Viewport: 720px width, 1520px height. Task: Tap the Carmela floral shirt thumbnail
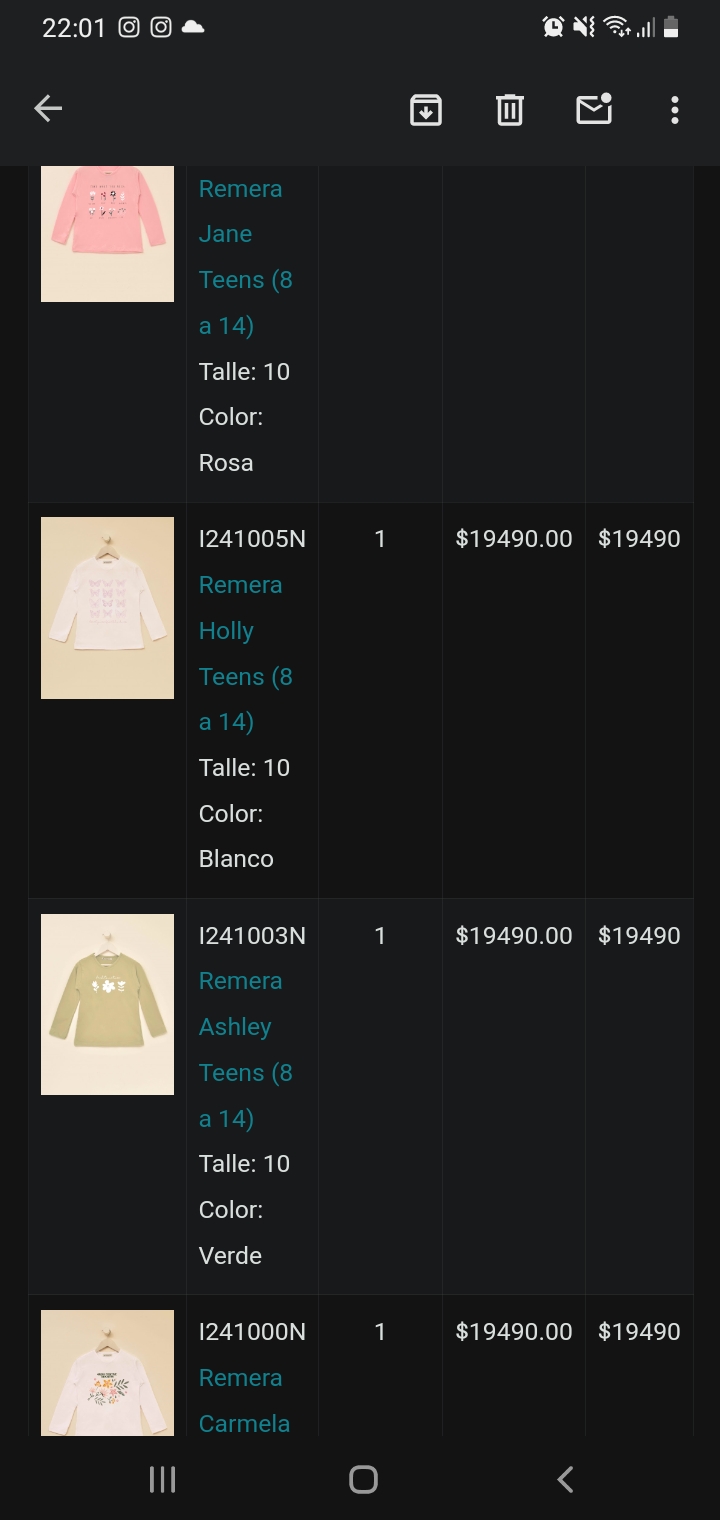[107, 1372]
